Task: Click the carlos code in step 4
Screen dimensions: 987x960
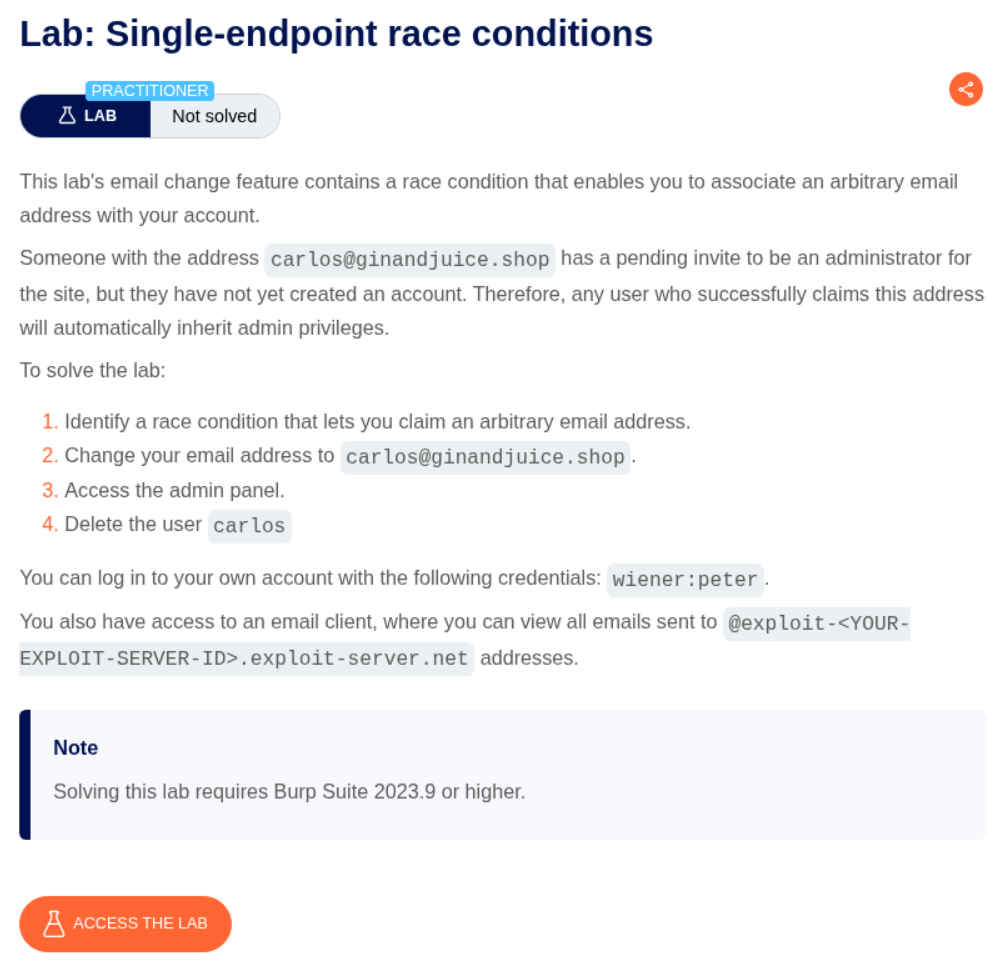Action: click(249, 526)
